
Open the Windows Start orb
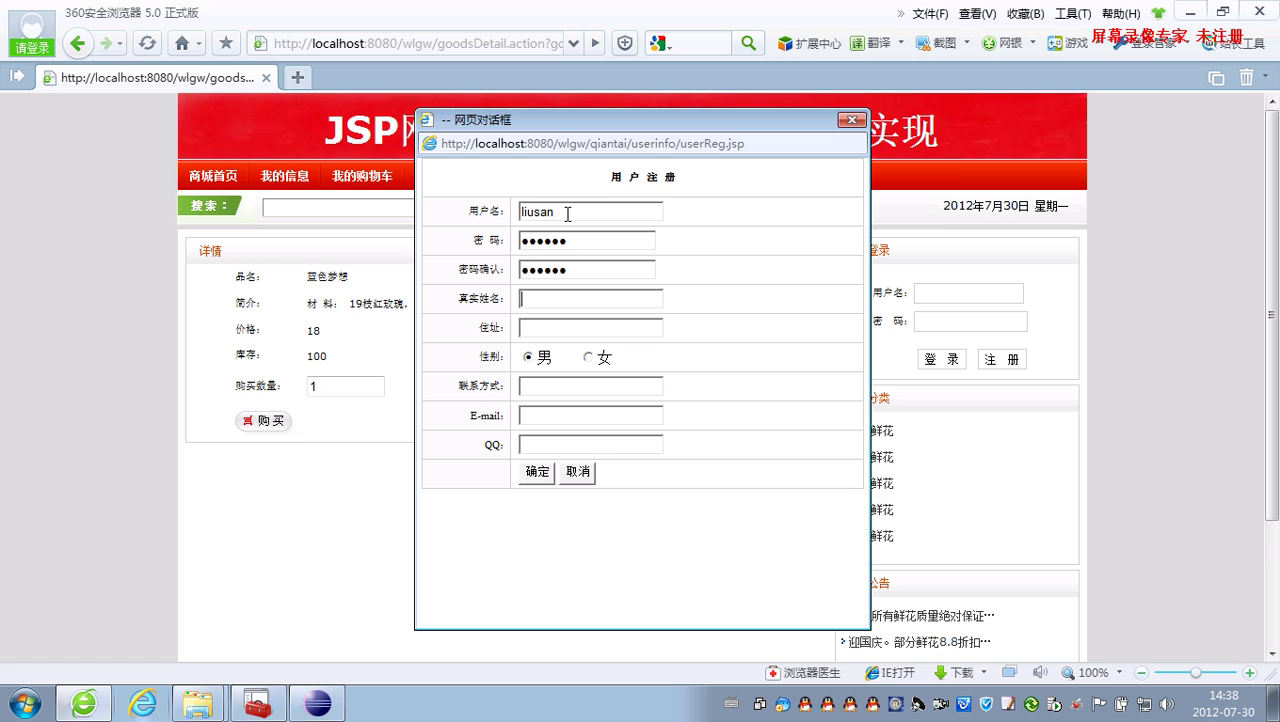(24, 703)
